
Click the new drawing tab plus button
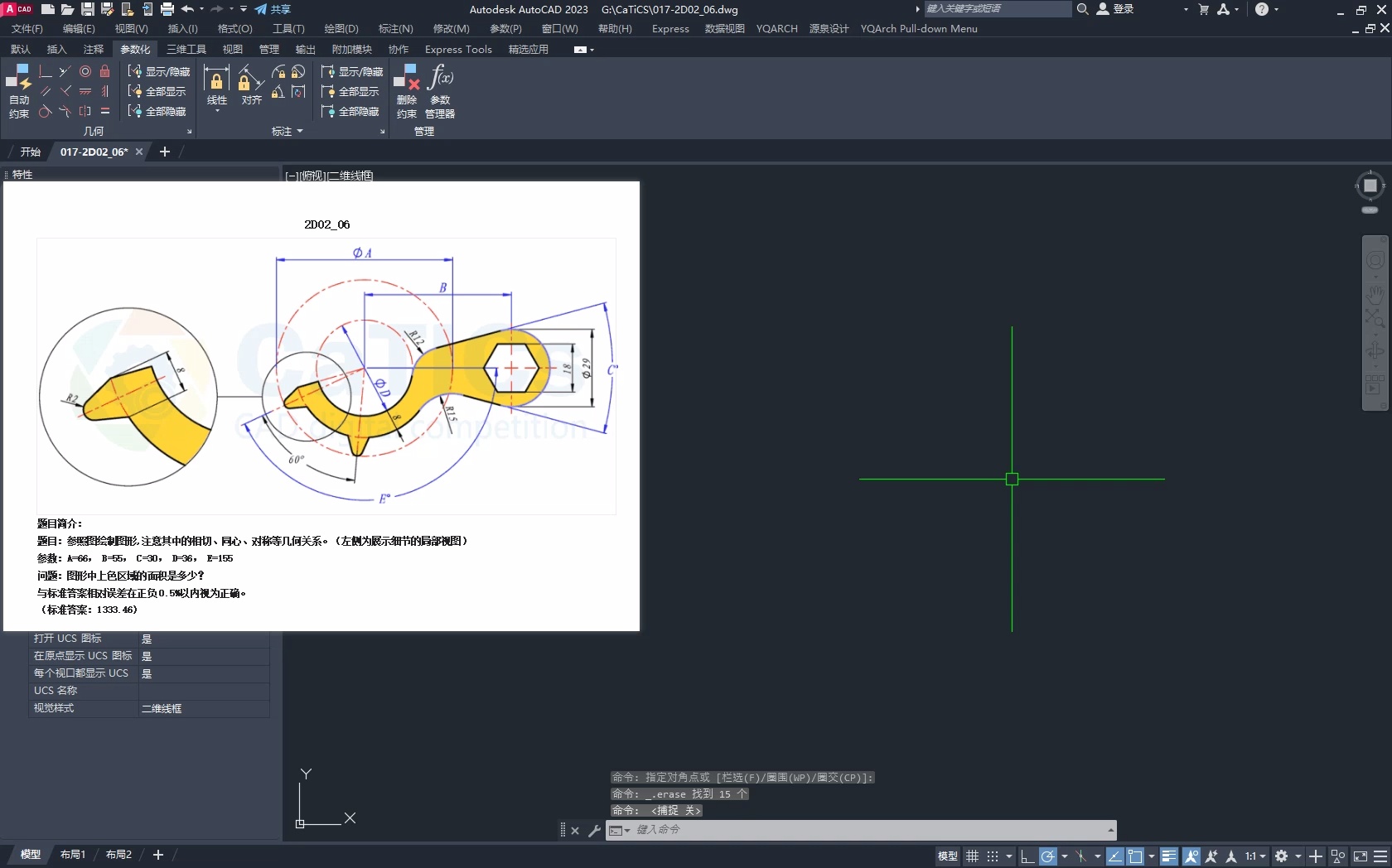pyautogui.click(x=165, y=152)
